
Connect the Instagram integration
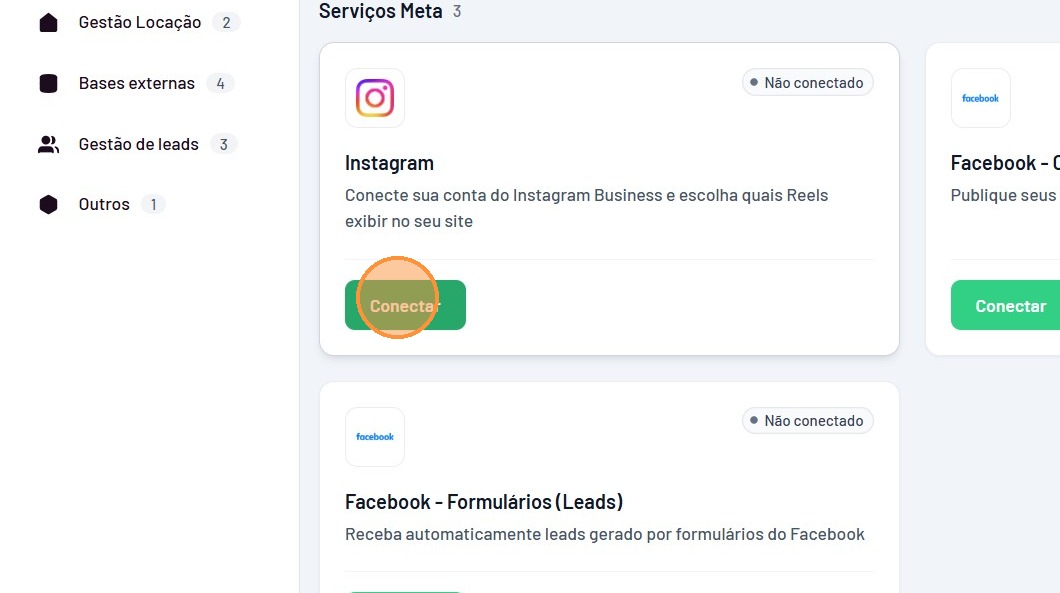405,305
